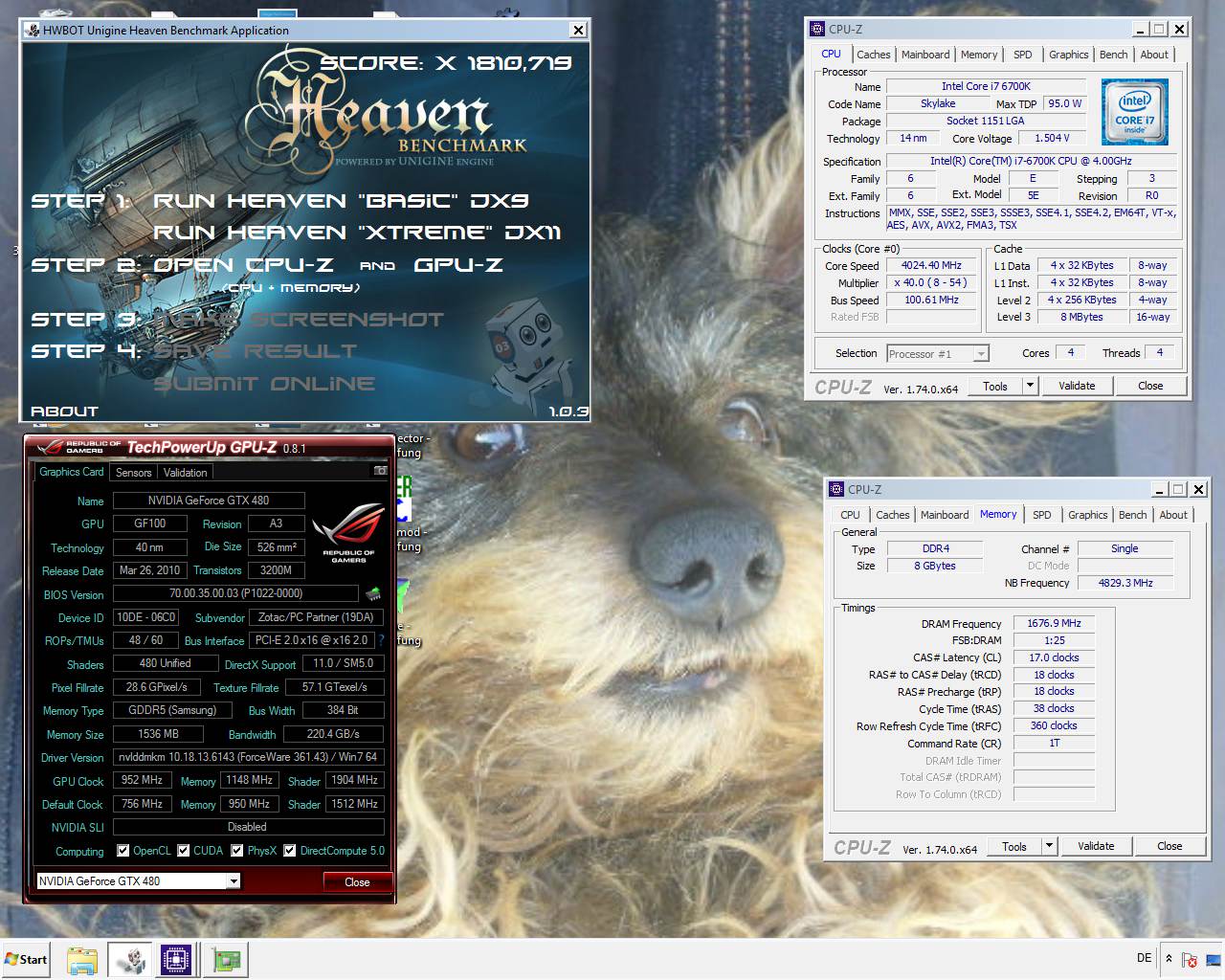The image size is (1225, 980).
Task: Click Close button in top CPU-Z window
Action: pos(1150,386)
